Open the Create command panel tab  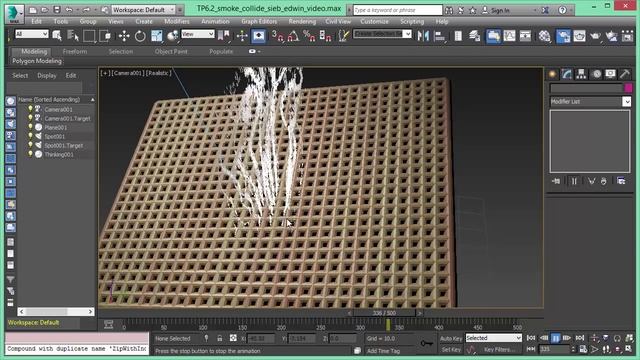pyautogui.click(x=553, y=74)
